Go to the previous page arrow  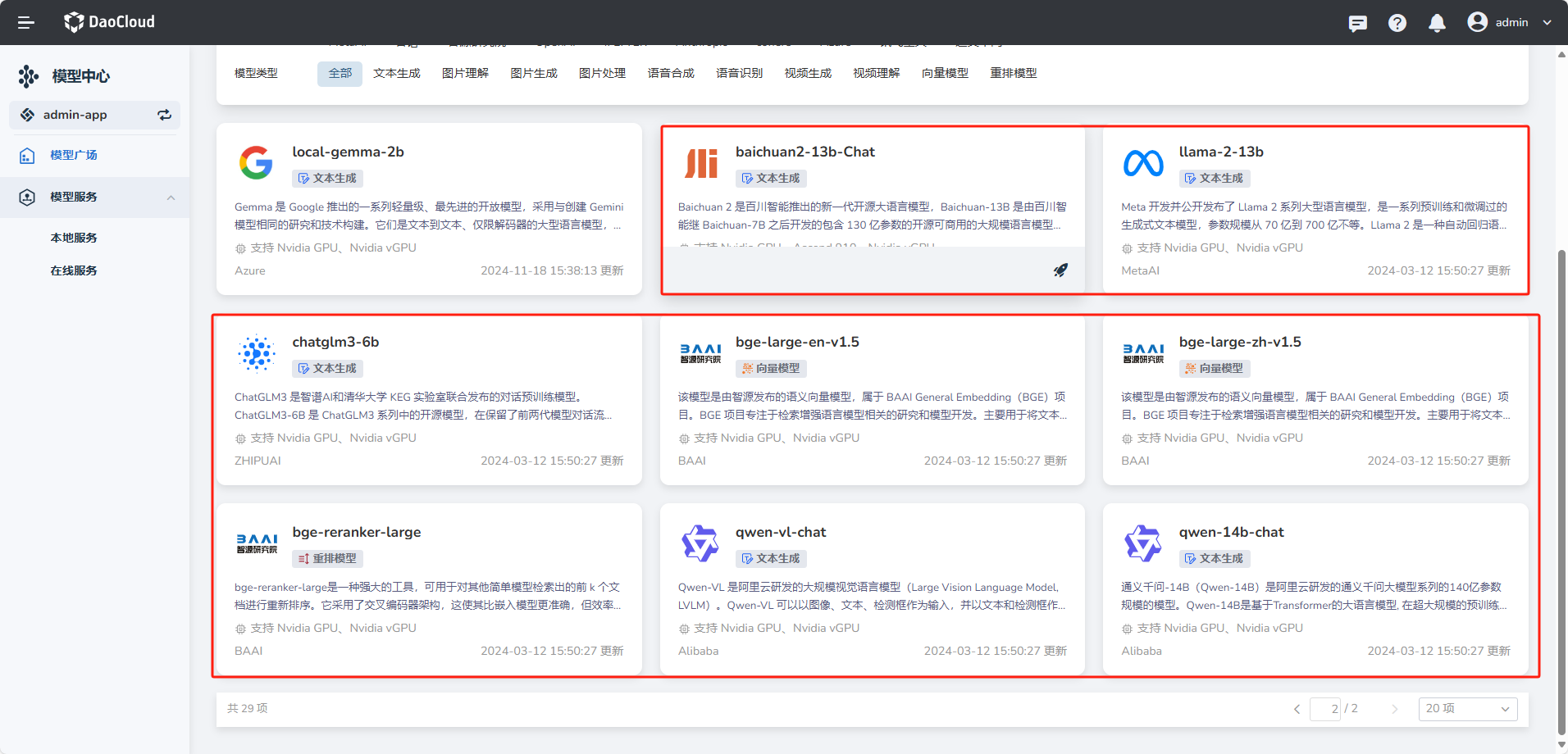pyautogui.click(x=1297, y=709)
